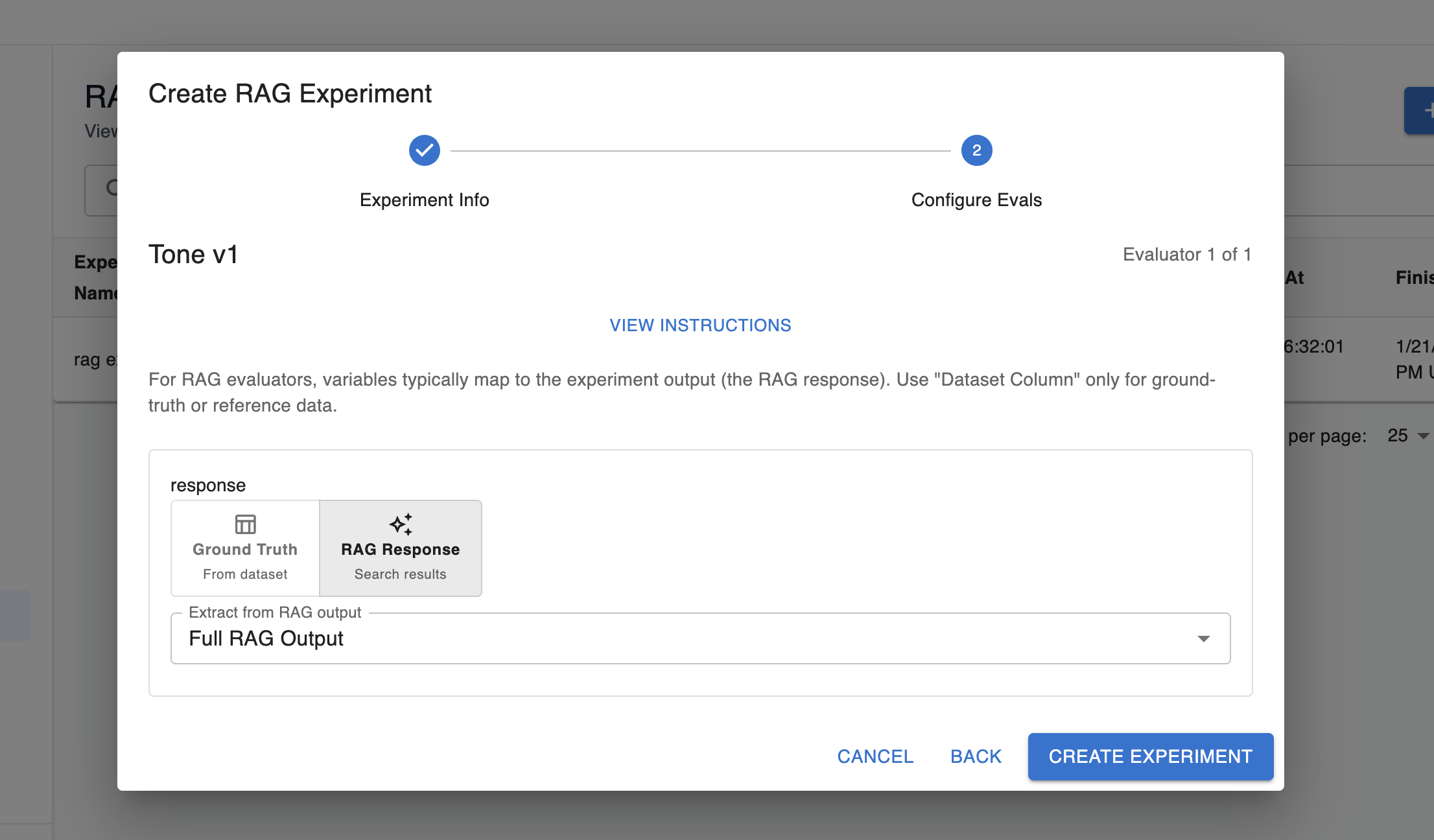The height and width of the screenshot is (840, 1434).
Task: Click the Evaluator 1 of 1 indicator
Action: pyautogui.click(x=1187, y=255)
